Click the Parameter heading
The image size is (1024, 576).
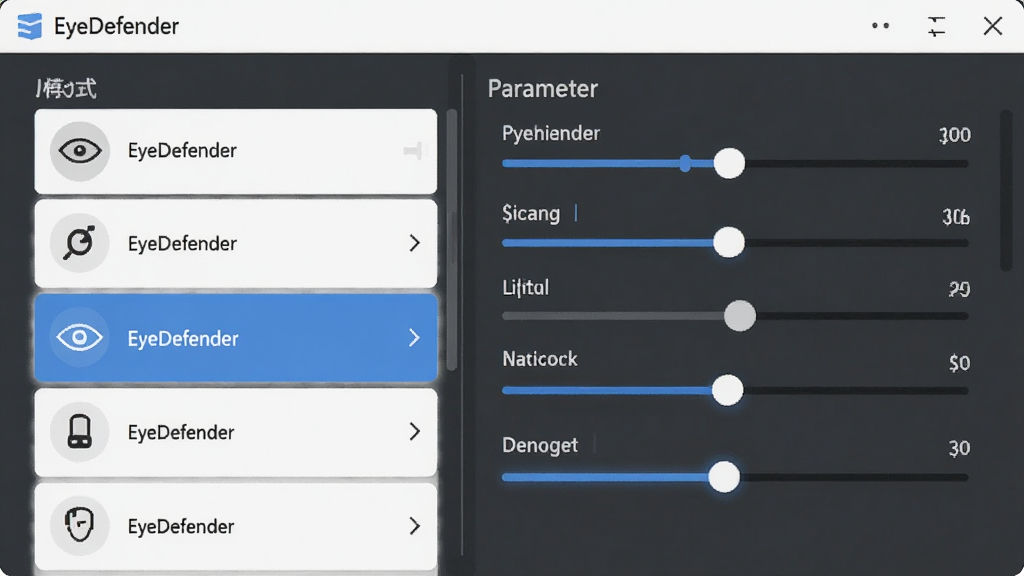[x=543, y=89]
